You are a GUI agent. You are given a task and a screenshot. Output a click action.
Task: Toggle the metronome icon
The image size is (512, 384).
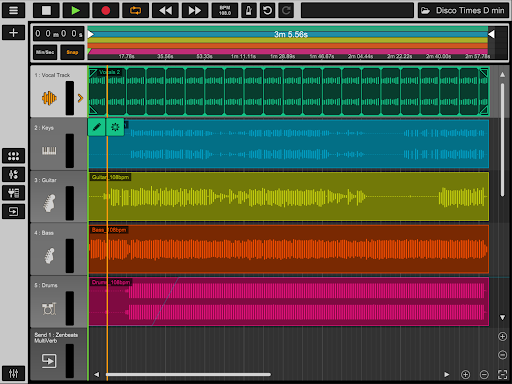point(249,10)
